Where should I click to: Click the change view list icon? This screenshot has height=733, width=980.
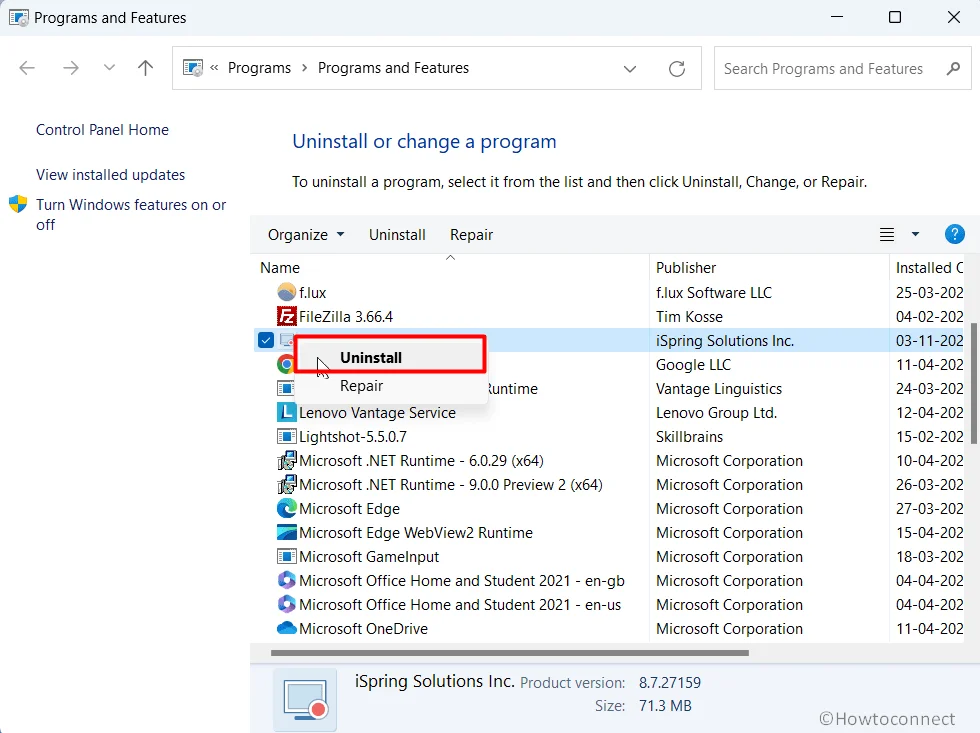point(887,234)
